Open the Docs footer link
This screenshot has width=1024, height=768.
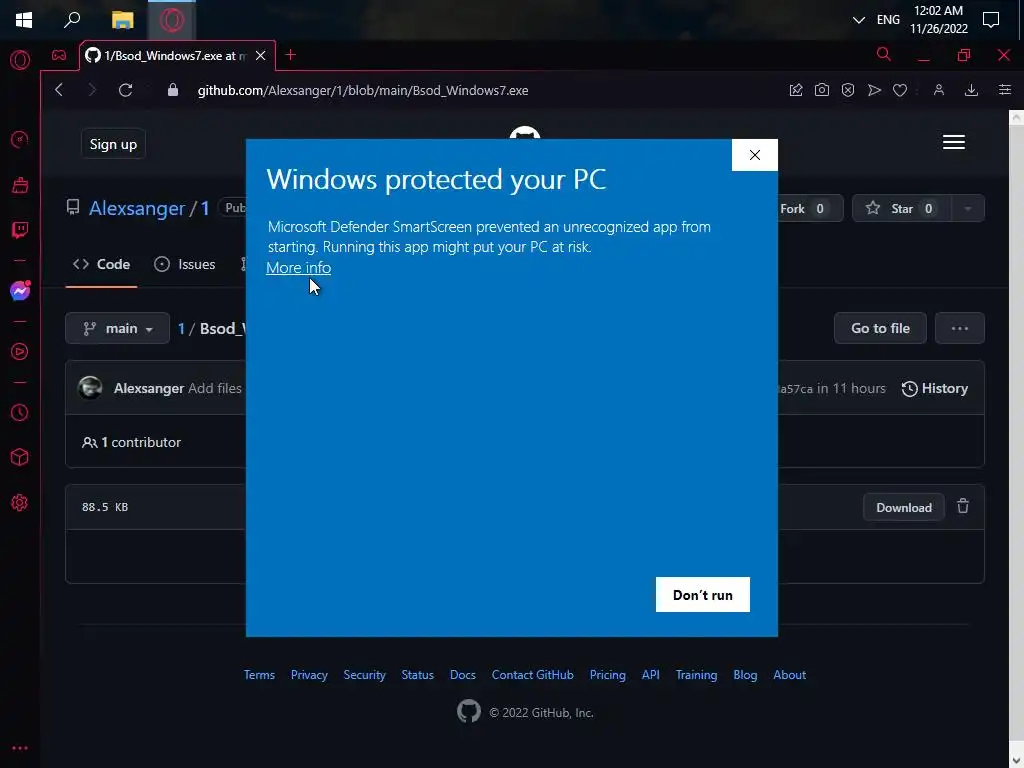click(462, 675)
